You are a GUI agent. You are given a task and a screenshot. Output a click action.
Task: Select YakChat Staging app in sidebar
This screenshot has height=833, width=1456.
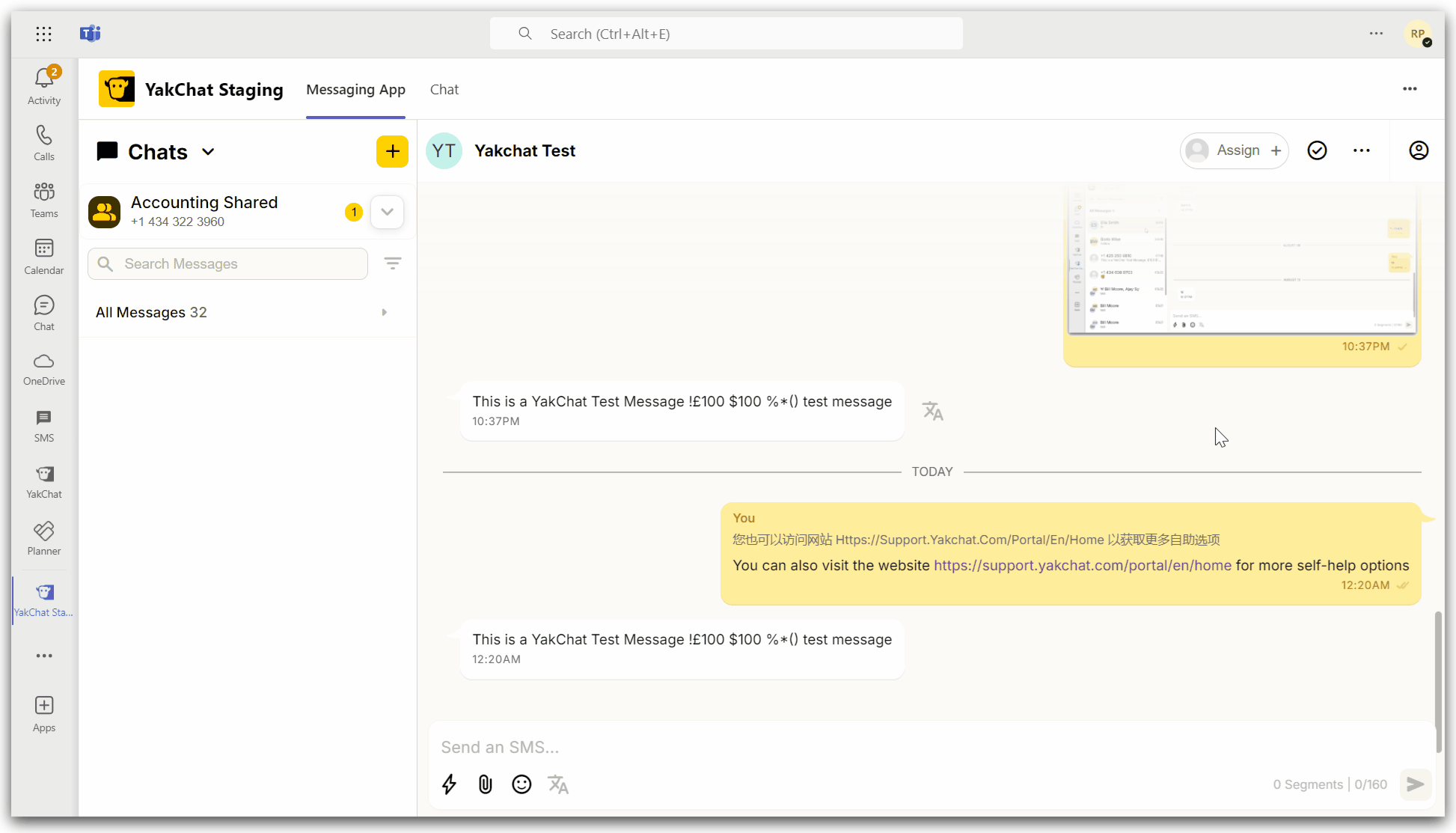point(44,600)
